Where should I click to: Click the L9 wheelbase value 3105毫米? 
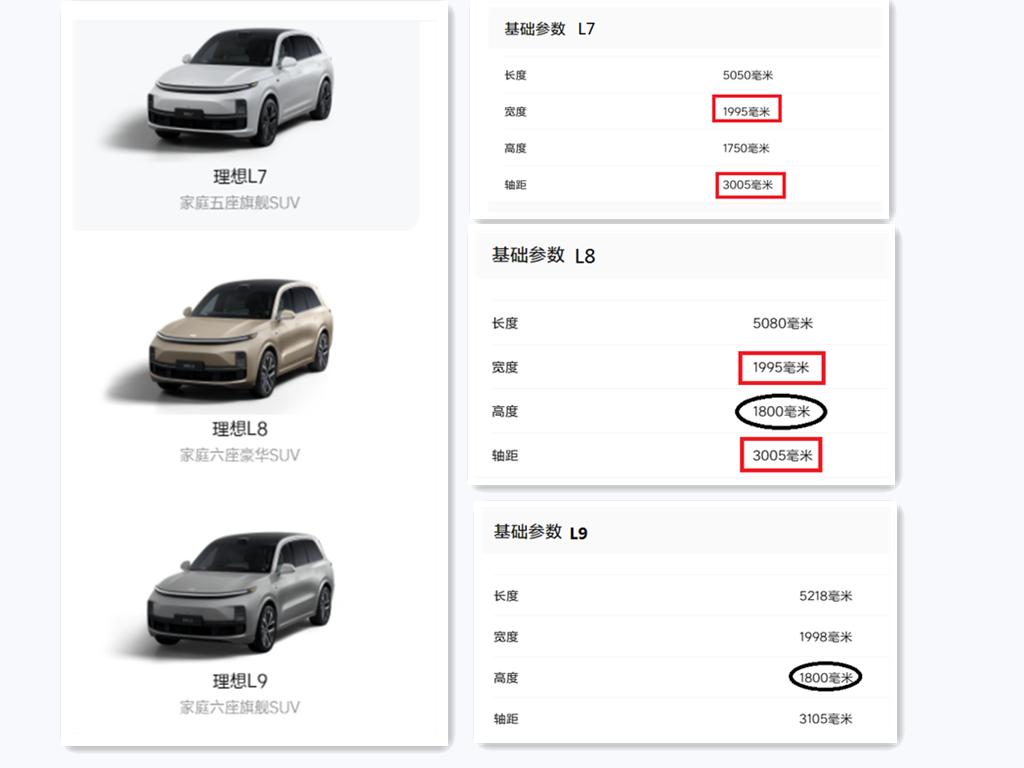click(x=825, y=719)
